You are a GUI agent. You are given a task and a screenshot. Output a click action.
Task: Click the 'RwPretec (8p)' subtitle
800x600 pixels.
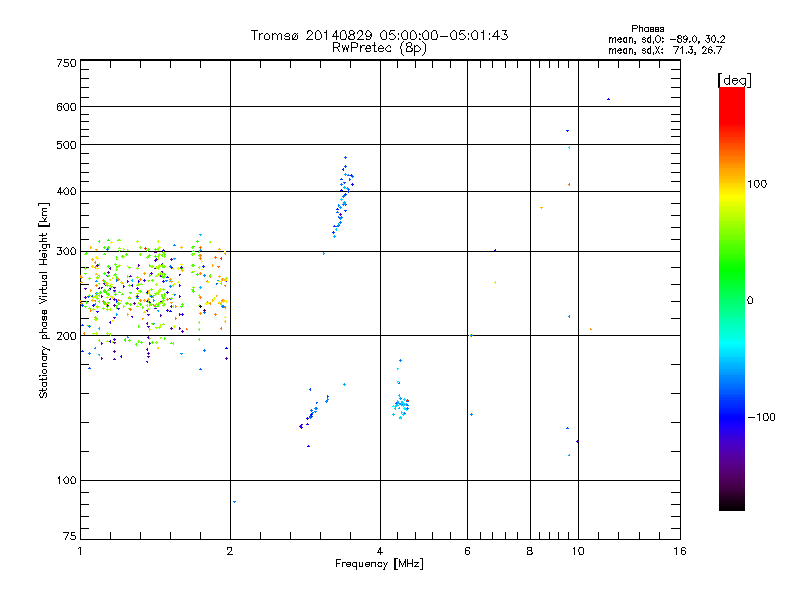pos(379,48)
